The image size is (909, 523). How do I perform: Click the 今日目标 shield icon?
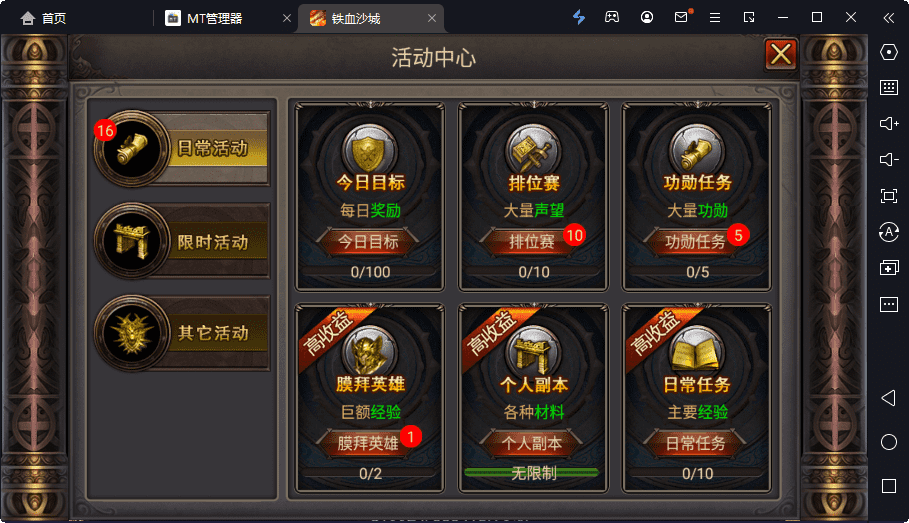369,150
